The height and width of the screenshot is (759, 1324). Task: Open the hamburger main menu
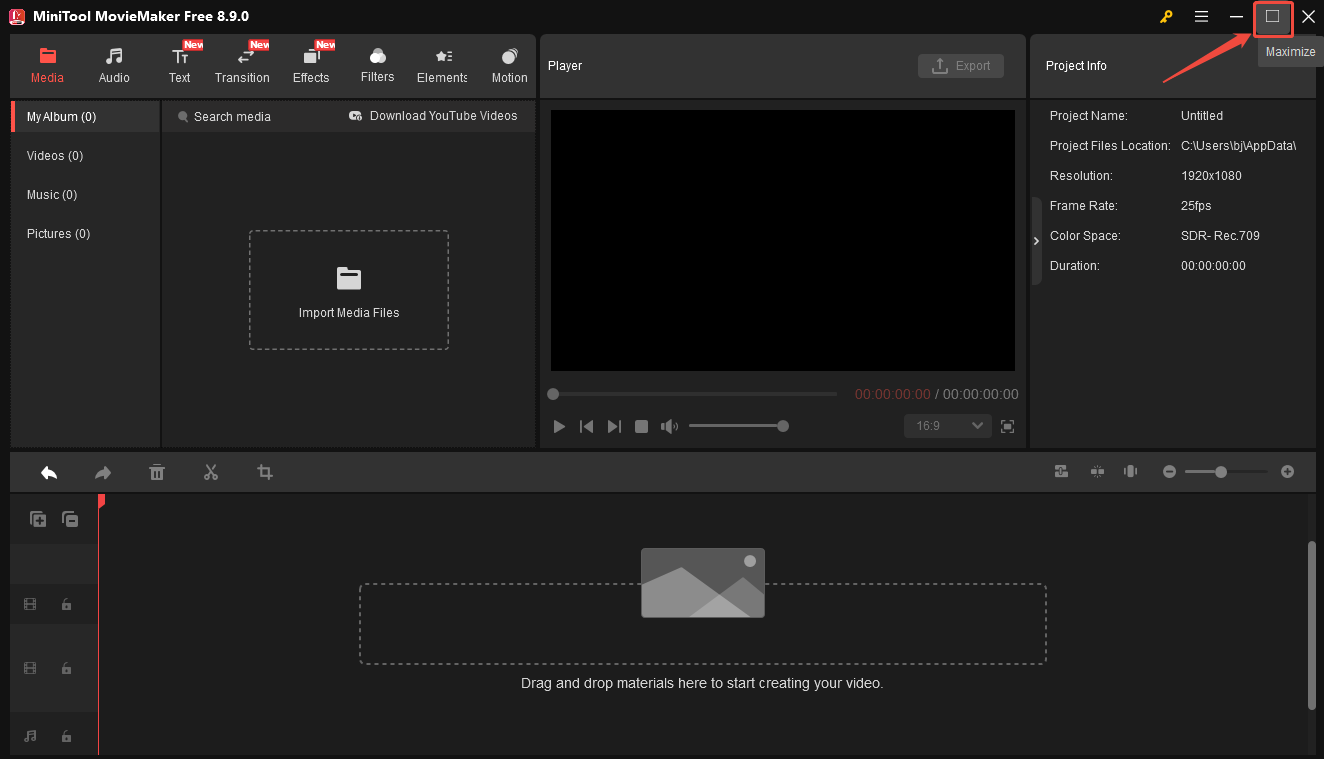point(1201,17)
